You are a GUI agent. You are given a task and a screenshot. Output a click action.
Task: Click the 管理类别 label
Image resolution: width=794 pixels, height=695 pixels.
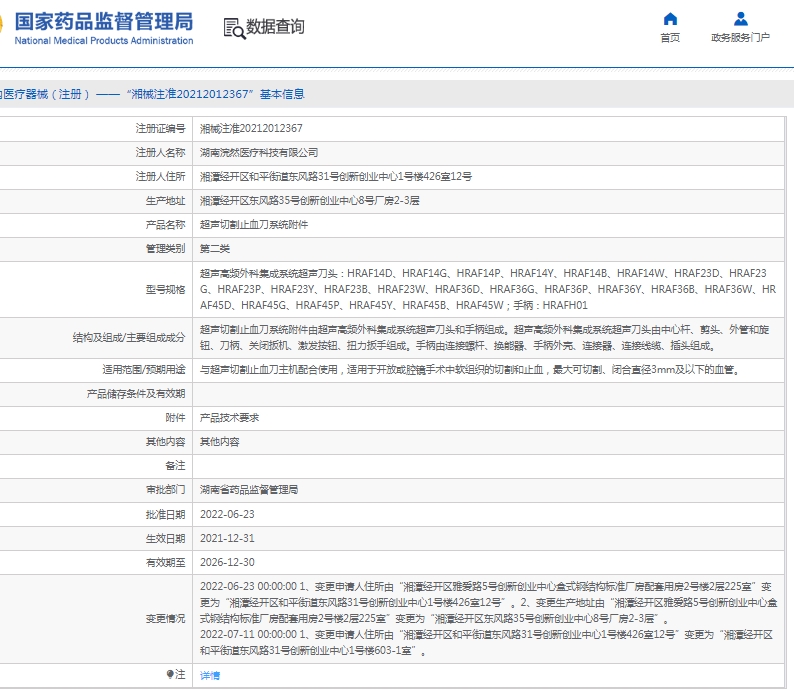pyautogui.click(x=166, y=248)
